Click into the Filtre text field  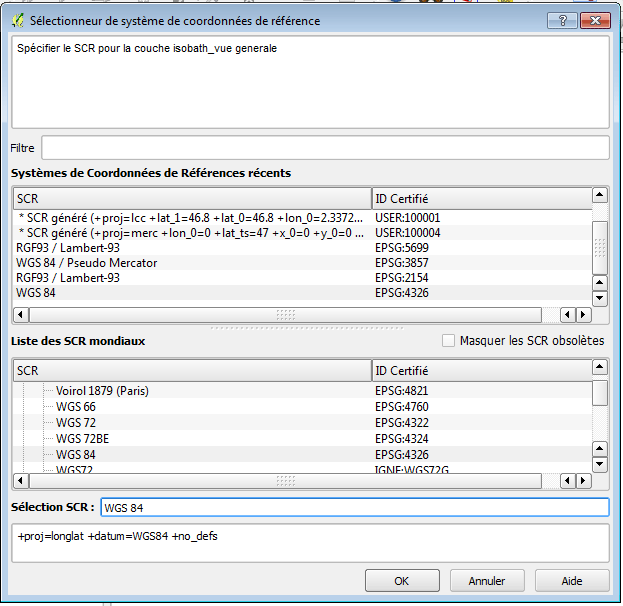(x=325, y=148)
